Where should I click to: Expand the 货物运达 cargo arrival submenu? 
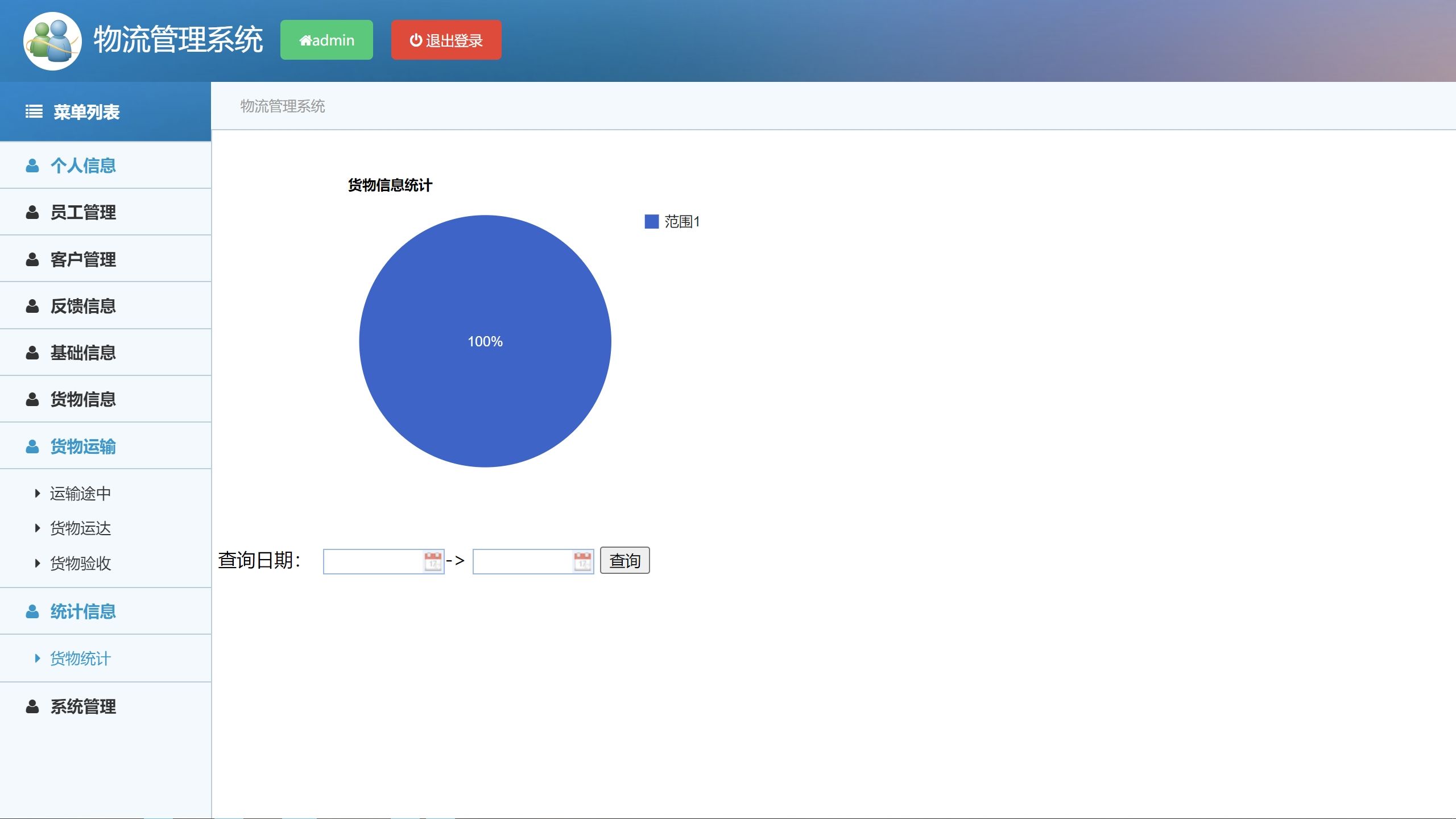point(80,528)
